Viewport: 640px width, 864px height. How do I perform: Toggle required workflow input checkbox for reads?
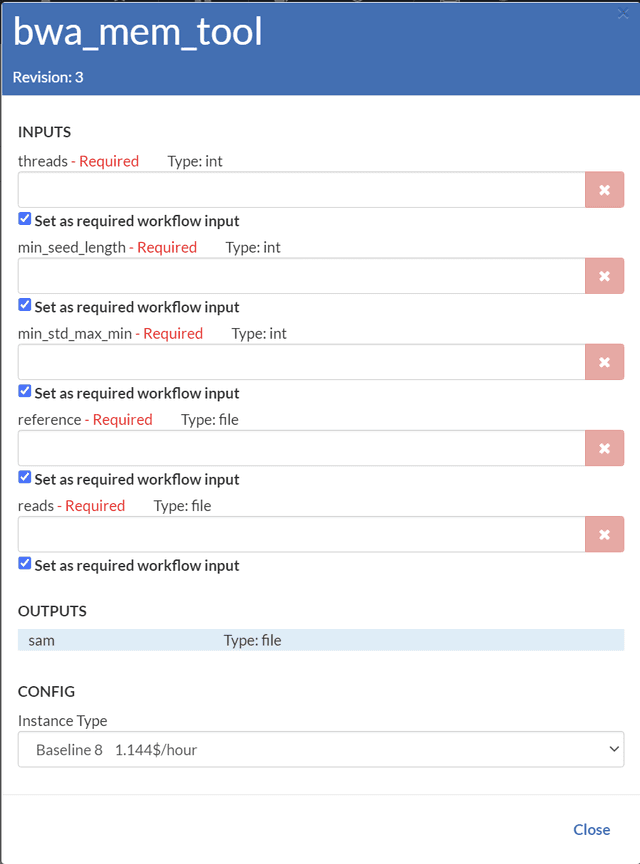tap(25, 564)
